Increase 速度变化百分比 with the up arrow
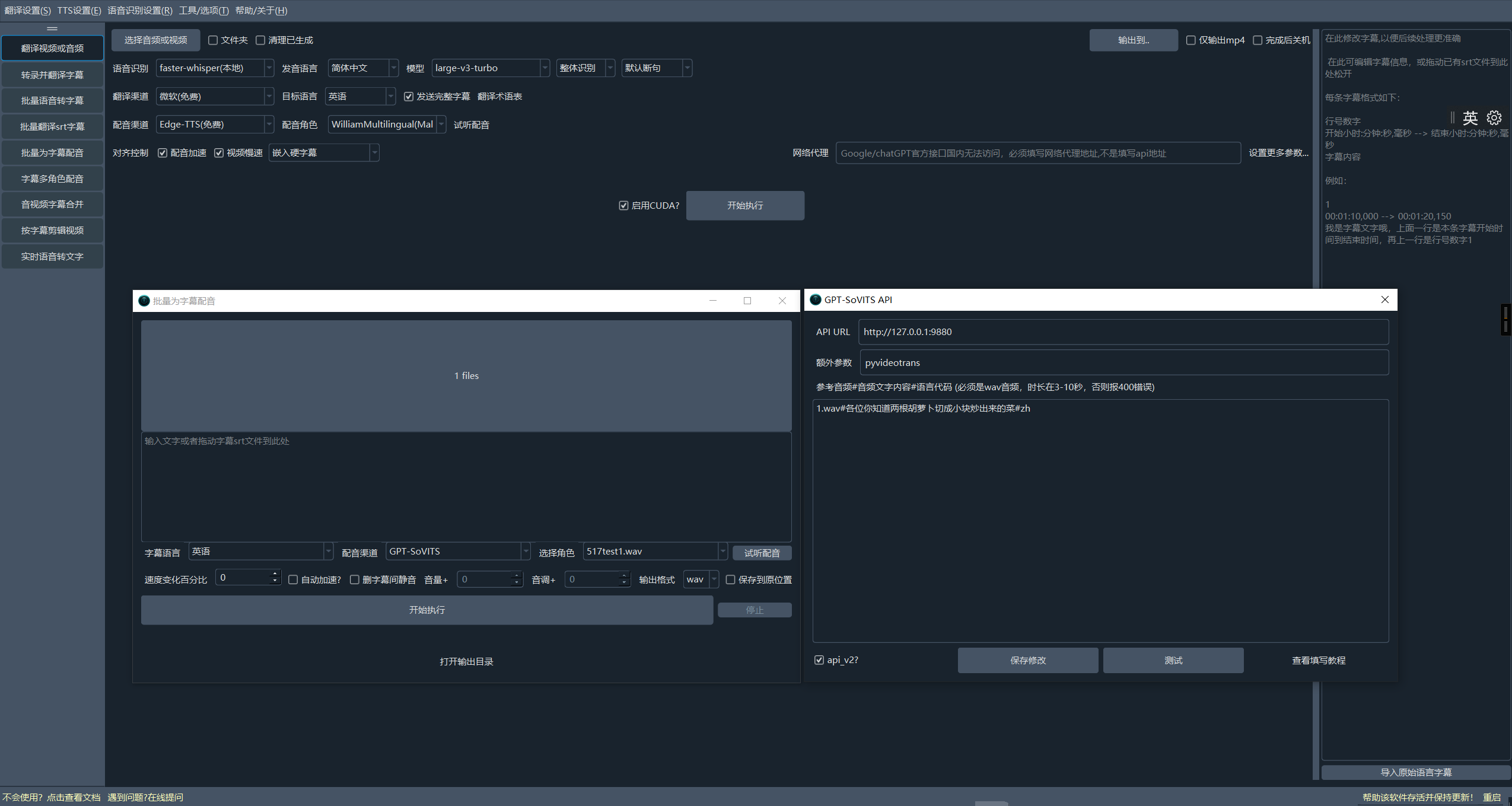 [275, 574]
